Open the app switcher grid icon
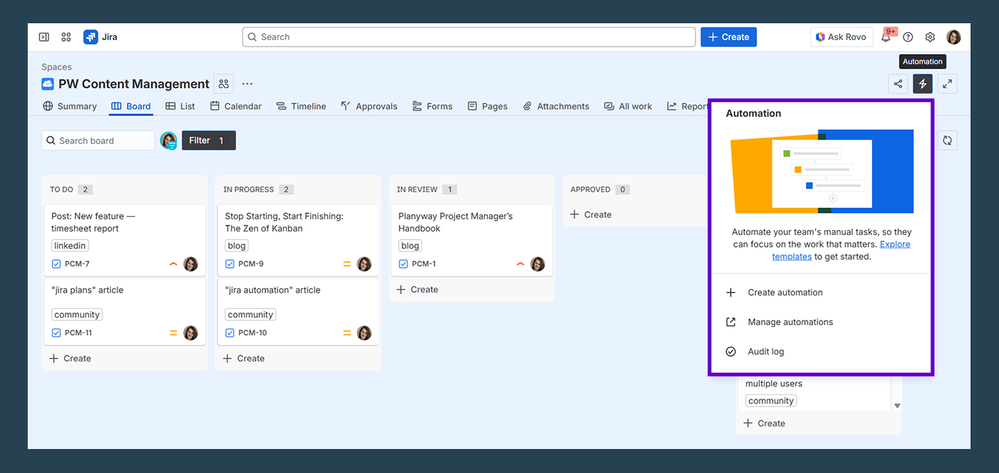Image resolution: width=999 pixels, height=473 pixels. tap(66, 37)
